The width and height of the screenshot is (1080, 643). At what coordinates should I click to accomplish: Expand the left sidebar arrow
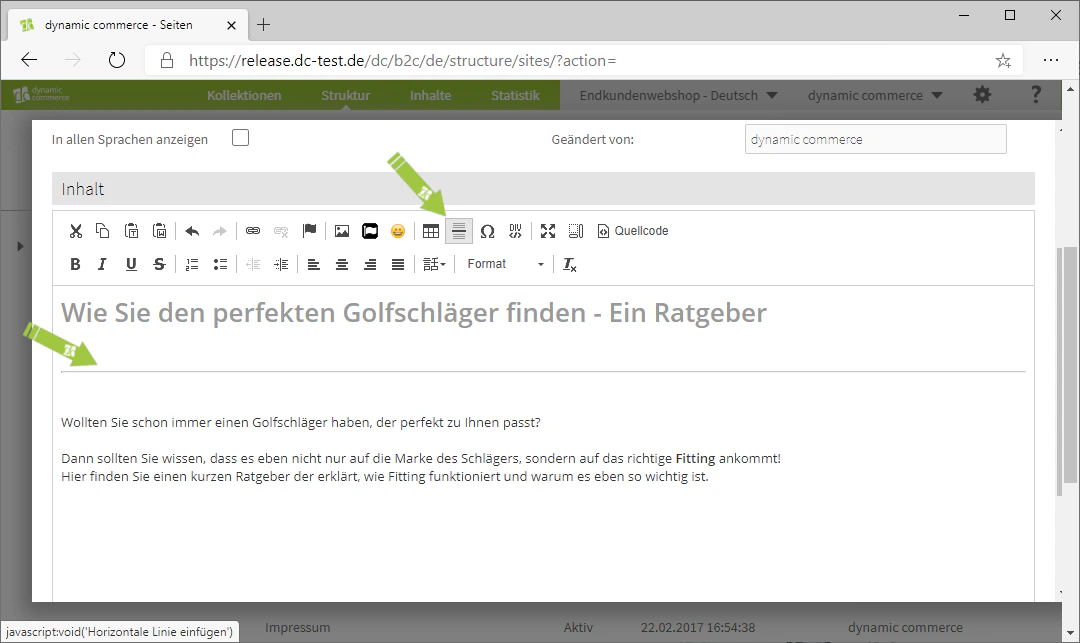(20, 246)
